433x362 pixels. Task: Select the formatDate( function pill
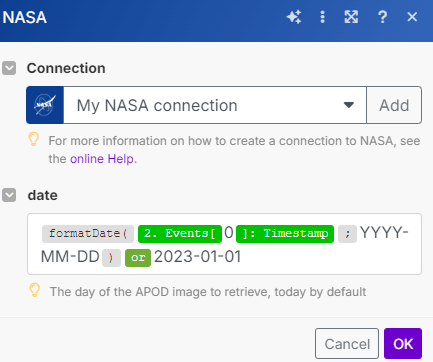(x=88, y=233)
